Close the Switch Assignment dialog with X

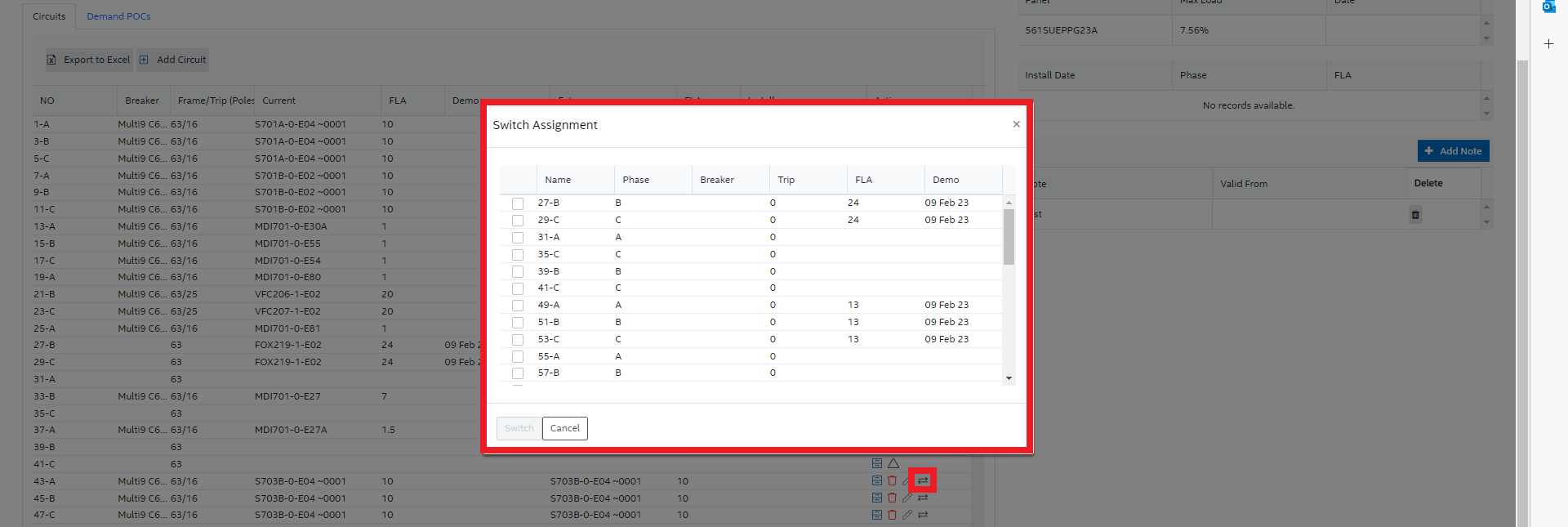[1016, 124]
